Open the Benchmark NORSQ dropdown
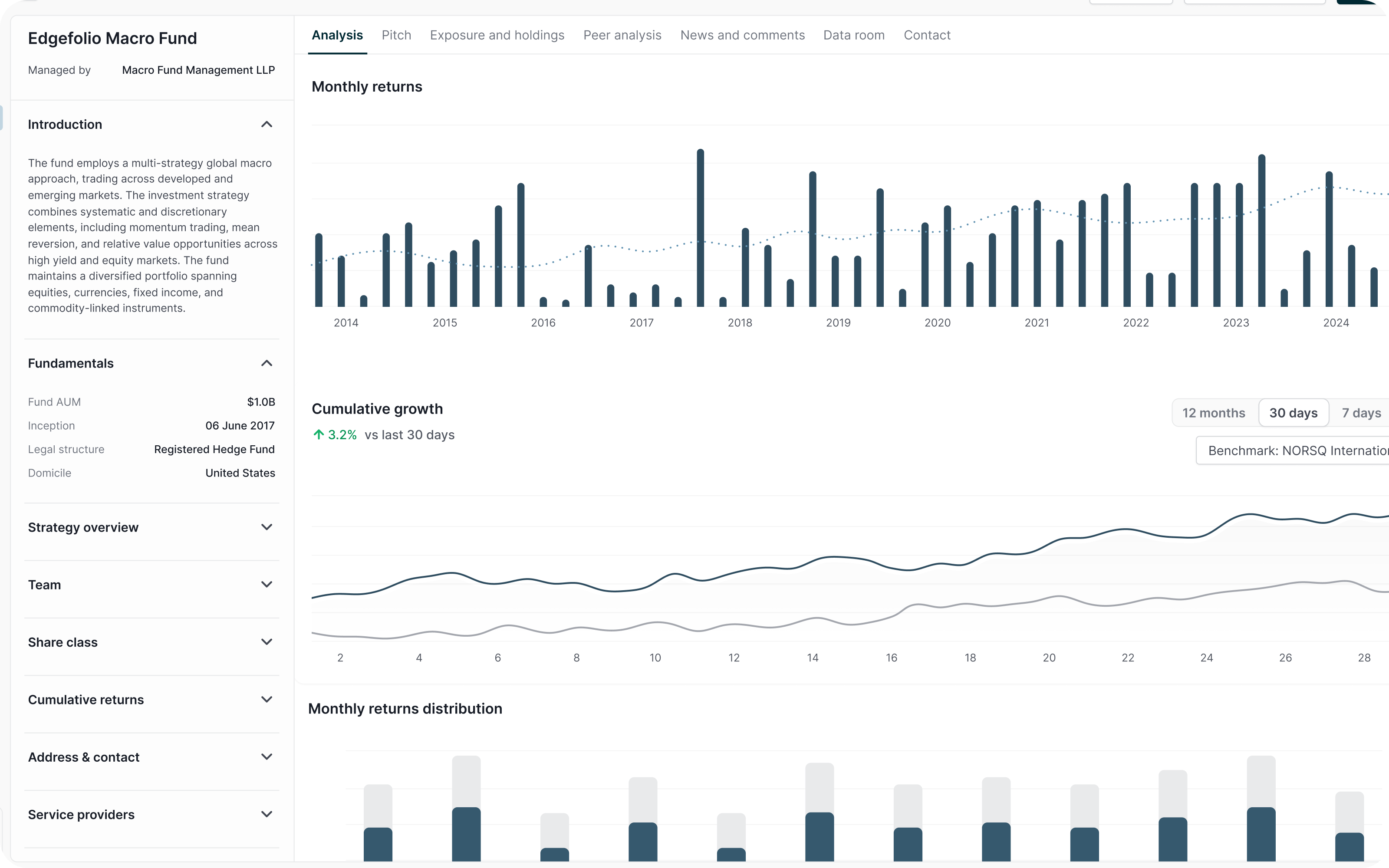The height and width of the screenshot is (868, 1389). click(1294, 450)
